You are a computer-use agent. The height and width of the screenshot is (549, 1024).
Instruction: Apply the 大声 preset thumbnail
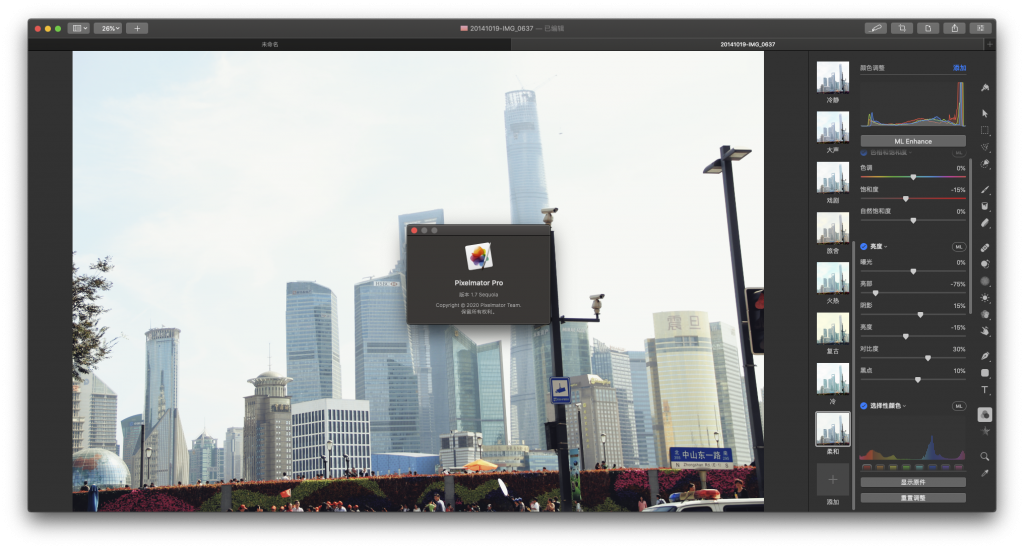pos(833,127)
